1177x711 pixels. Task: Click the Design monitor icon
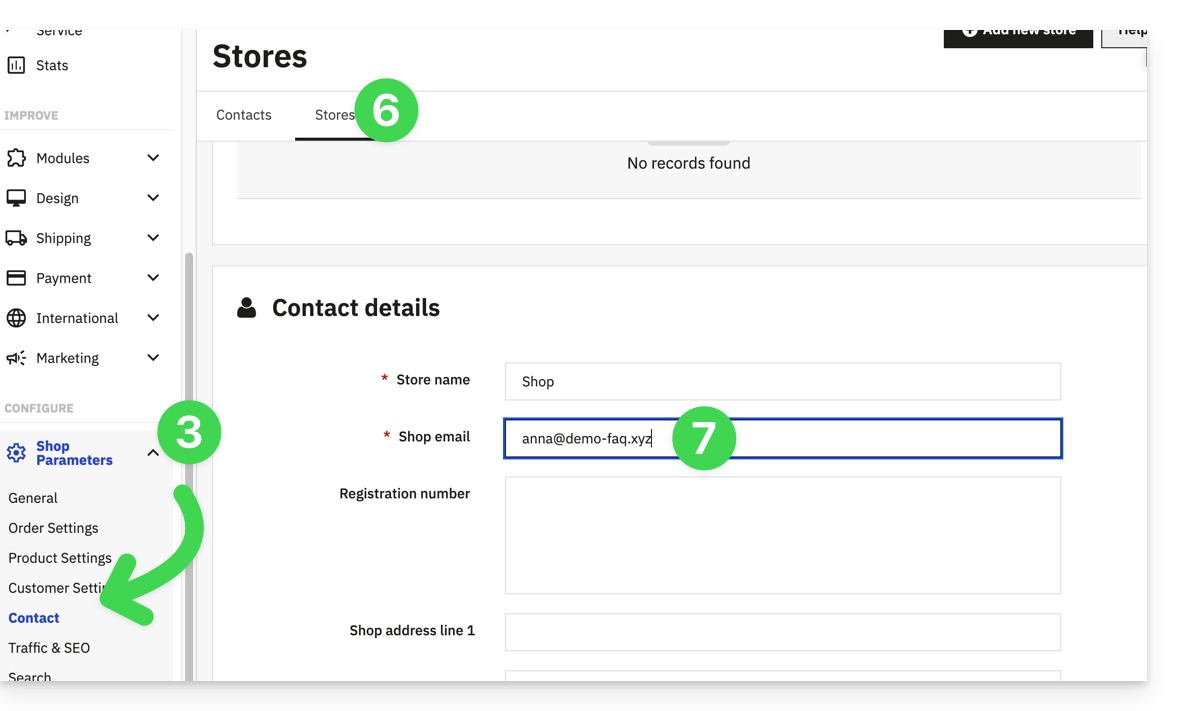click(x=16, y=198)
